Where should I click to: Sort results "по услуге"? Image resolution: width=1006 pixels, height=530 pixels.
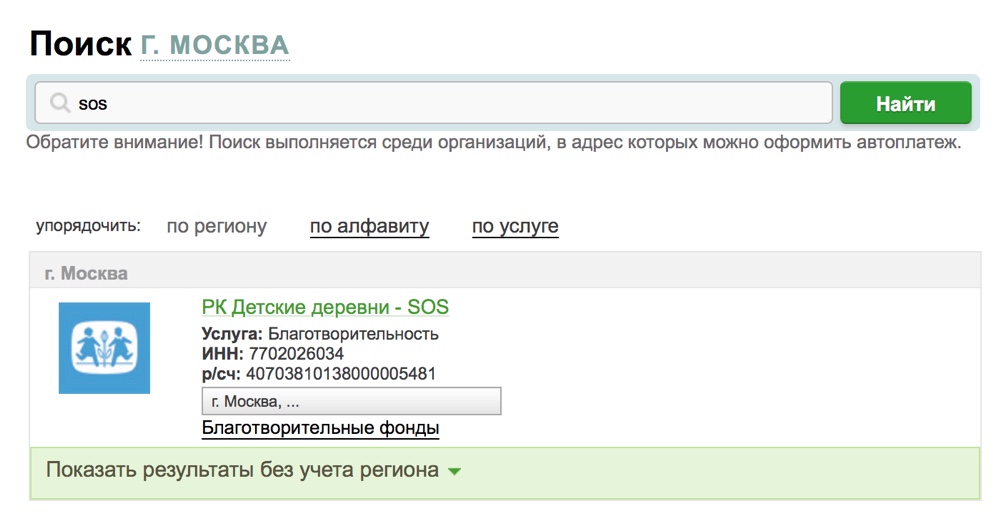[x=515, y=226]
